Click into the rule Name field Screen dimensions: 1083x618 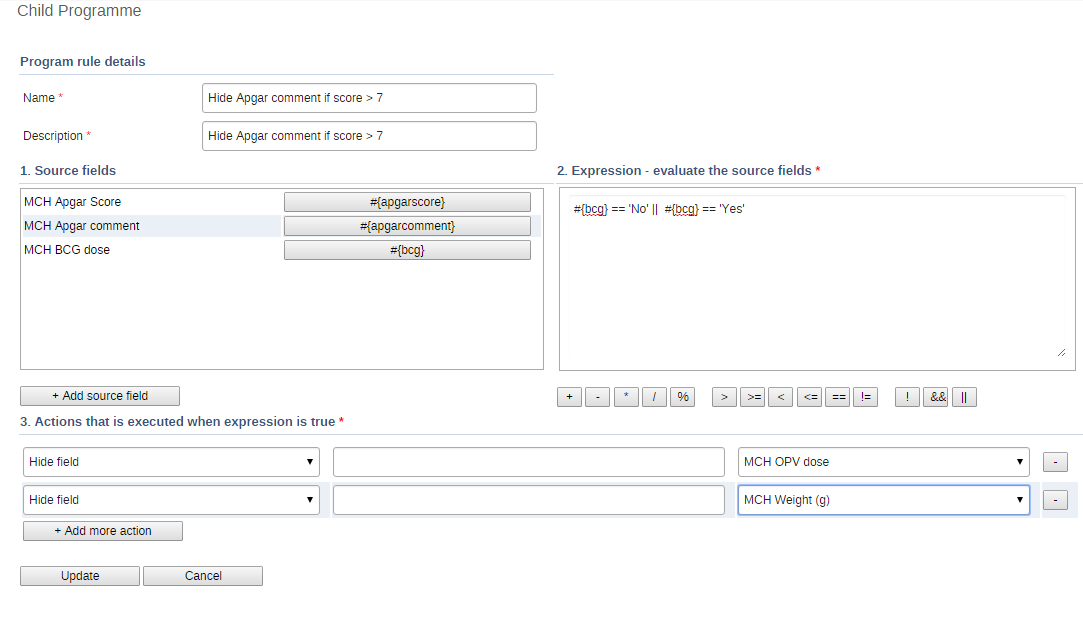point(369,98)
